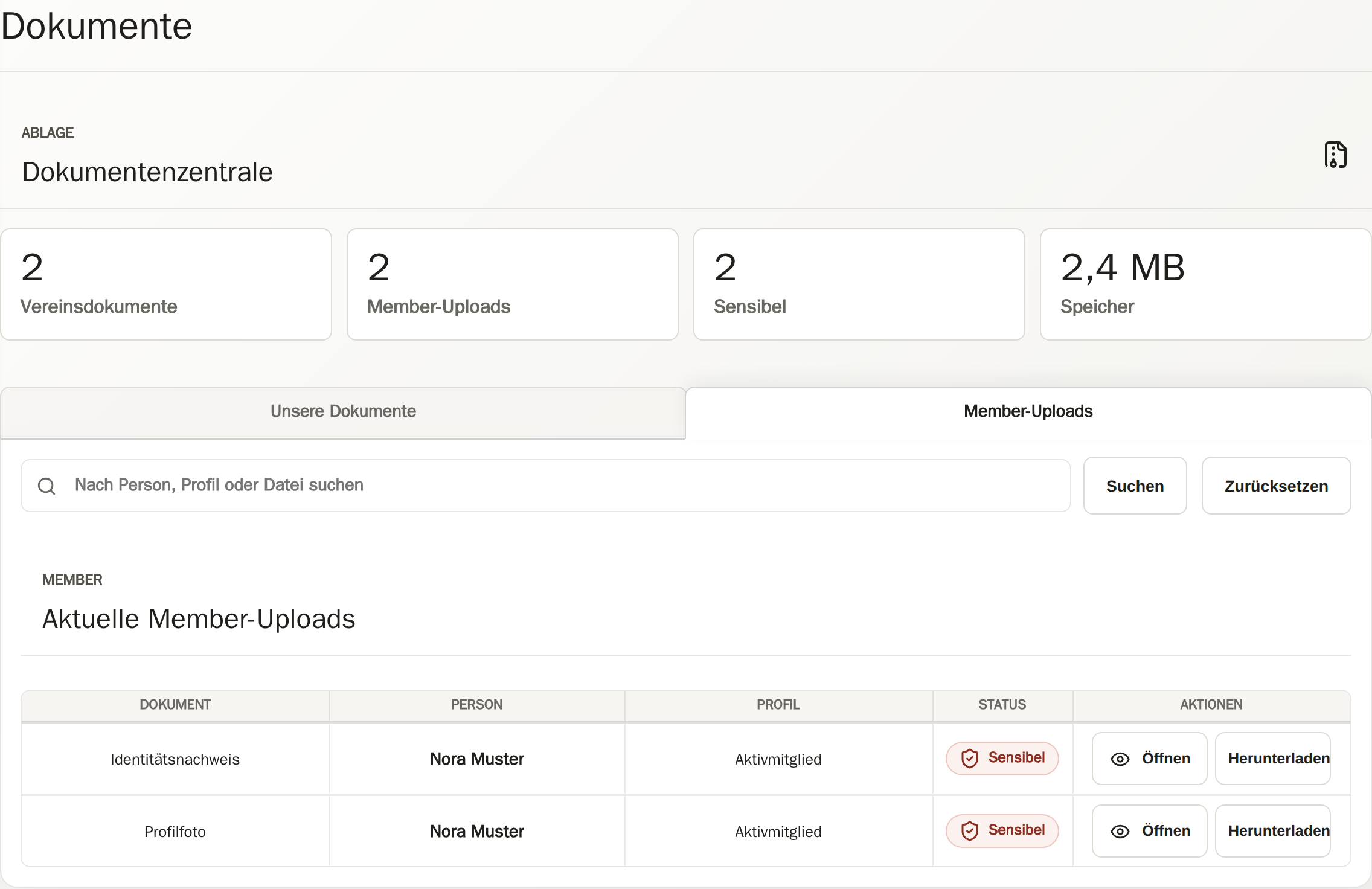Open the Profilfoto document
The image size is (1372, 889).
(x=1149, y=831)
